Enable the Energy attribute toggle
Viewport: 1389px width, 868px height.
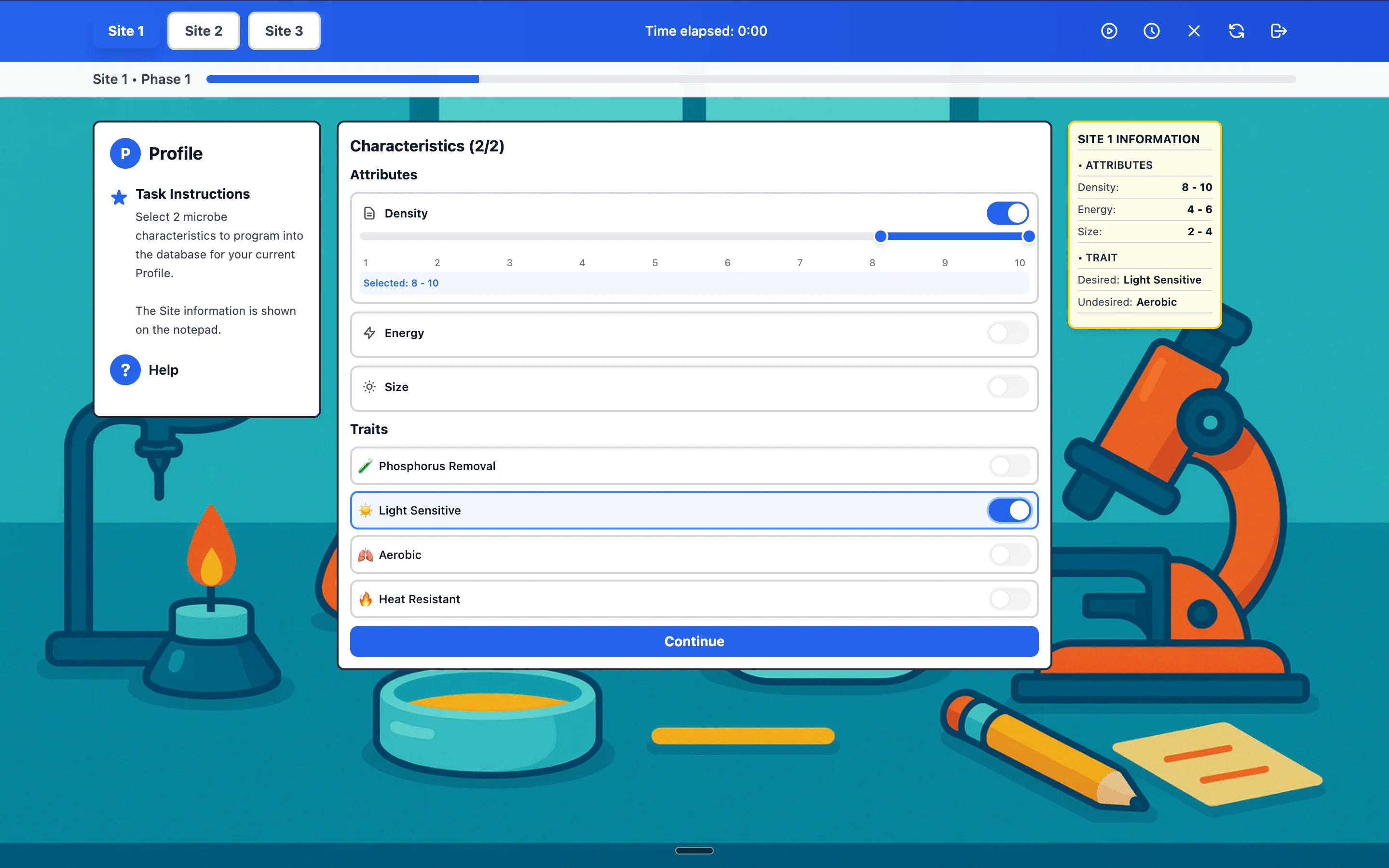[x=1008, y=333]
